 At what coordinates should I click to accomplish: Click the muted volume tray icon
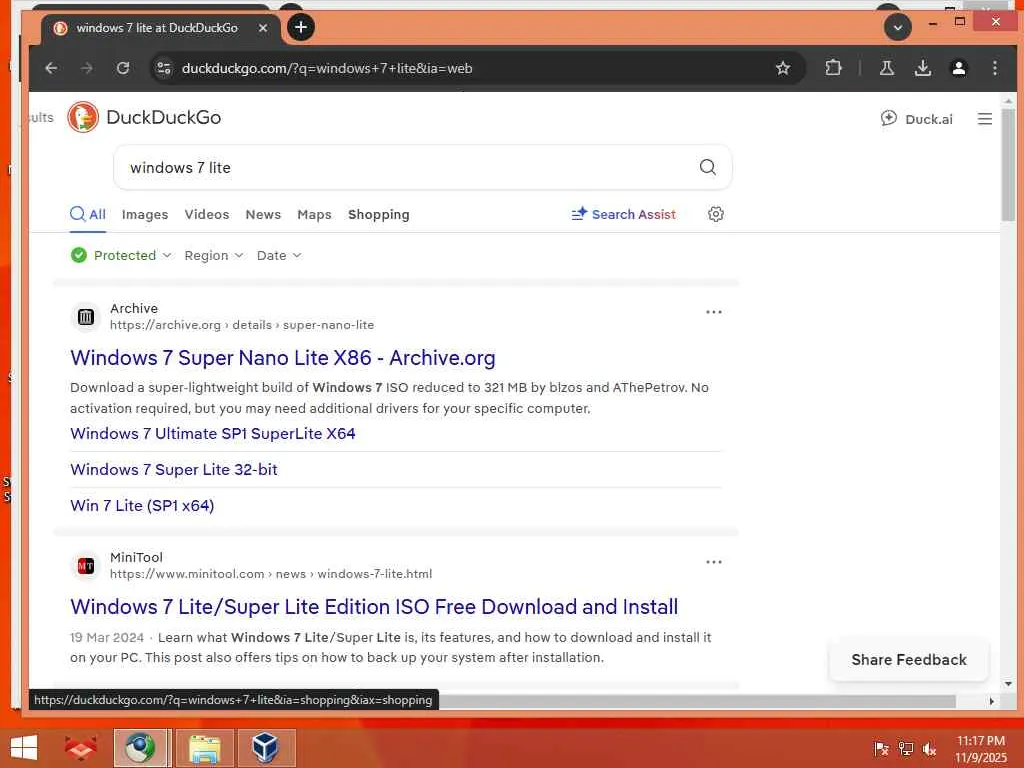click(x=929, y=748)
